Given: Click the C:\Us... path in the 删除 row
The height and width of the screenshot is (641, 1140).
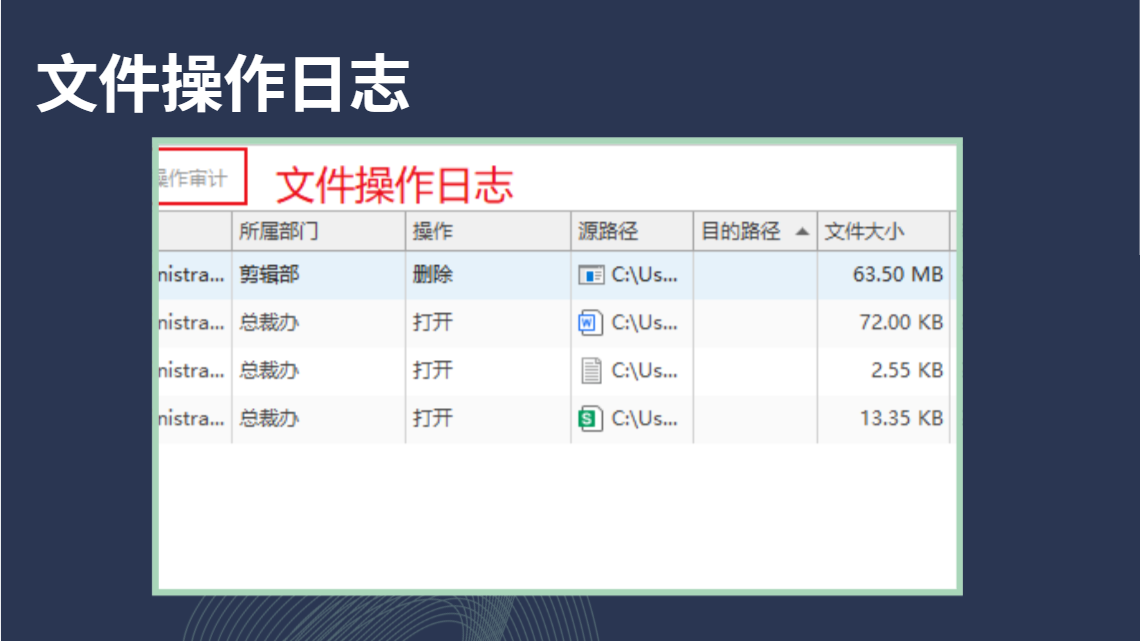Looking at the screenshot, I should 644,275.
